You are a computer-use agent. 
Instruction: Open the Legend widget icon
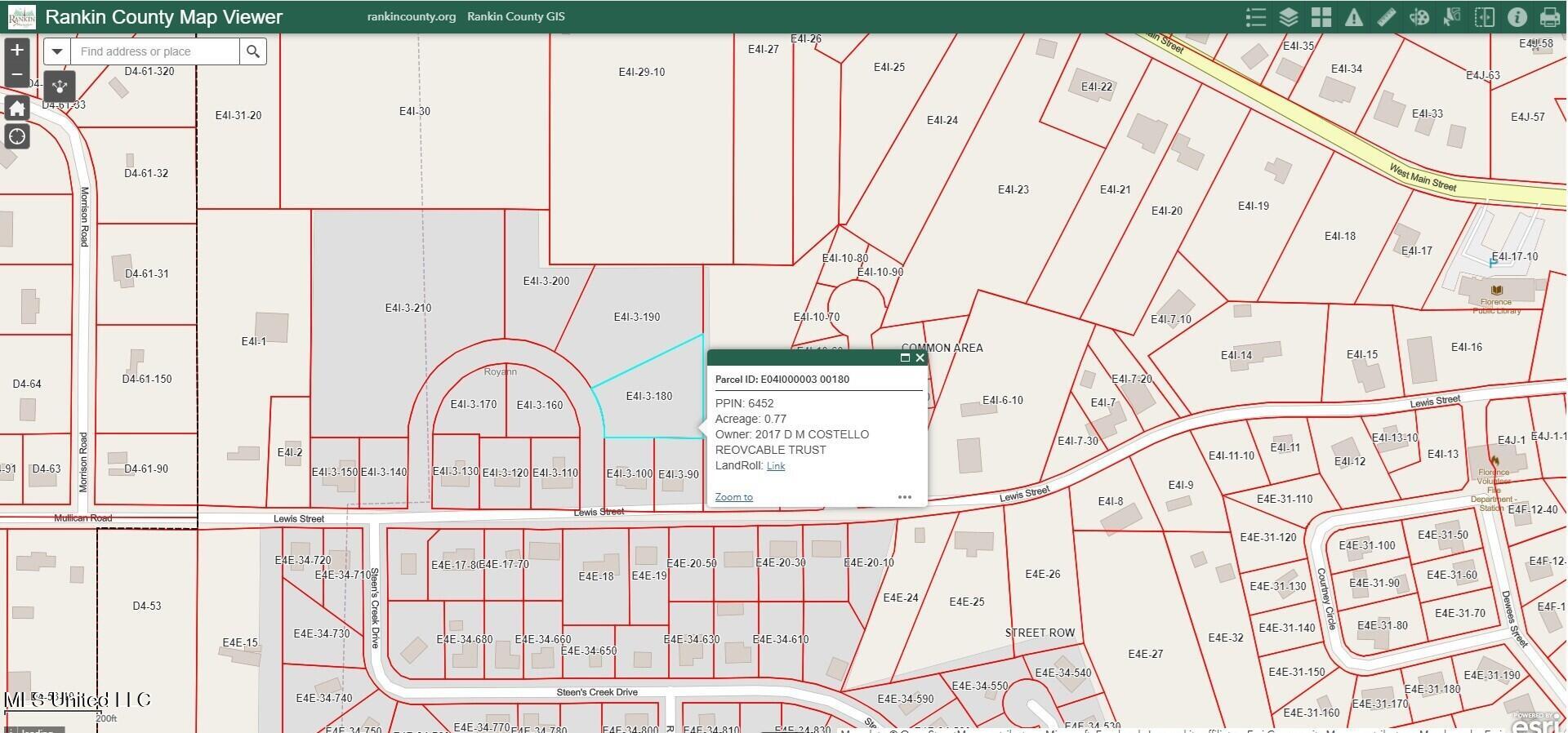(1256, 17)
